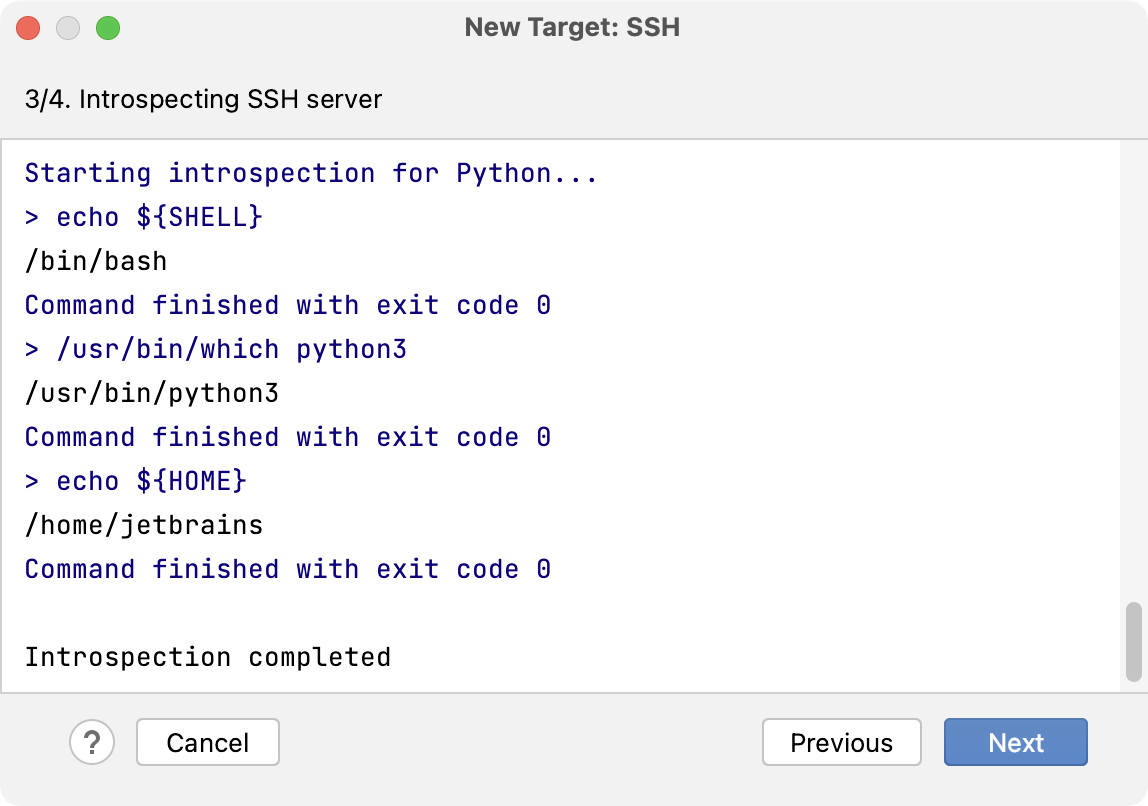The image size is (1148, 806).
Task: Cancel the New Target: SSH wizard
Action: pos(207,742)
